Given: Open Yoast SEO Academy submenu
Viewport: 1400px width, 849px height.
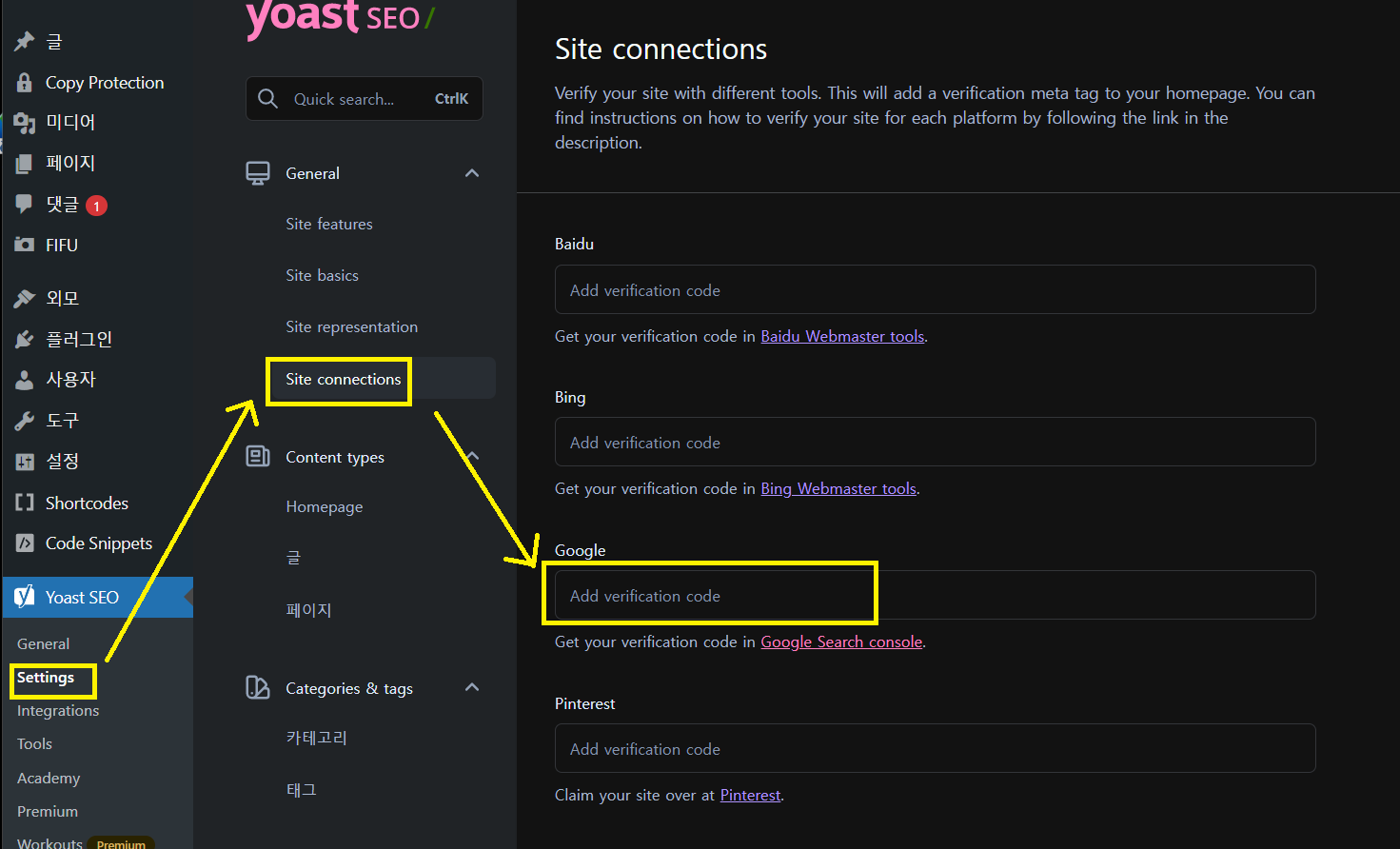Looking at the screenshot, I should tap(49, 778).
